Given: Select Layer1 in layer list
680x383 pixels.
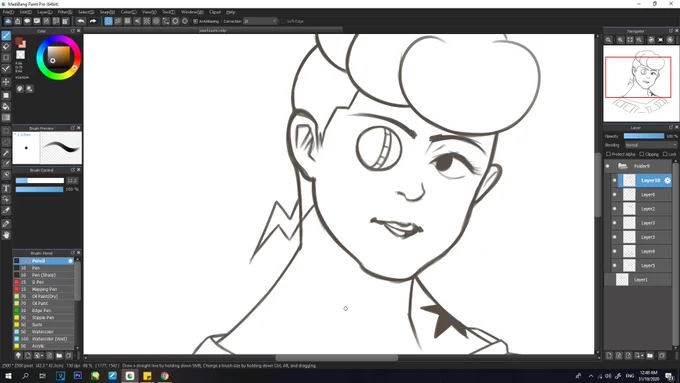Looking at the screenshot, I should pyautogui.click(x=638, y=279).
